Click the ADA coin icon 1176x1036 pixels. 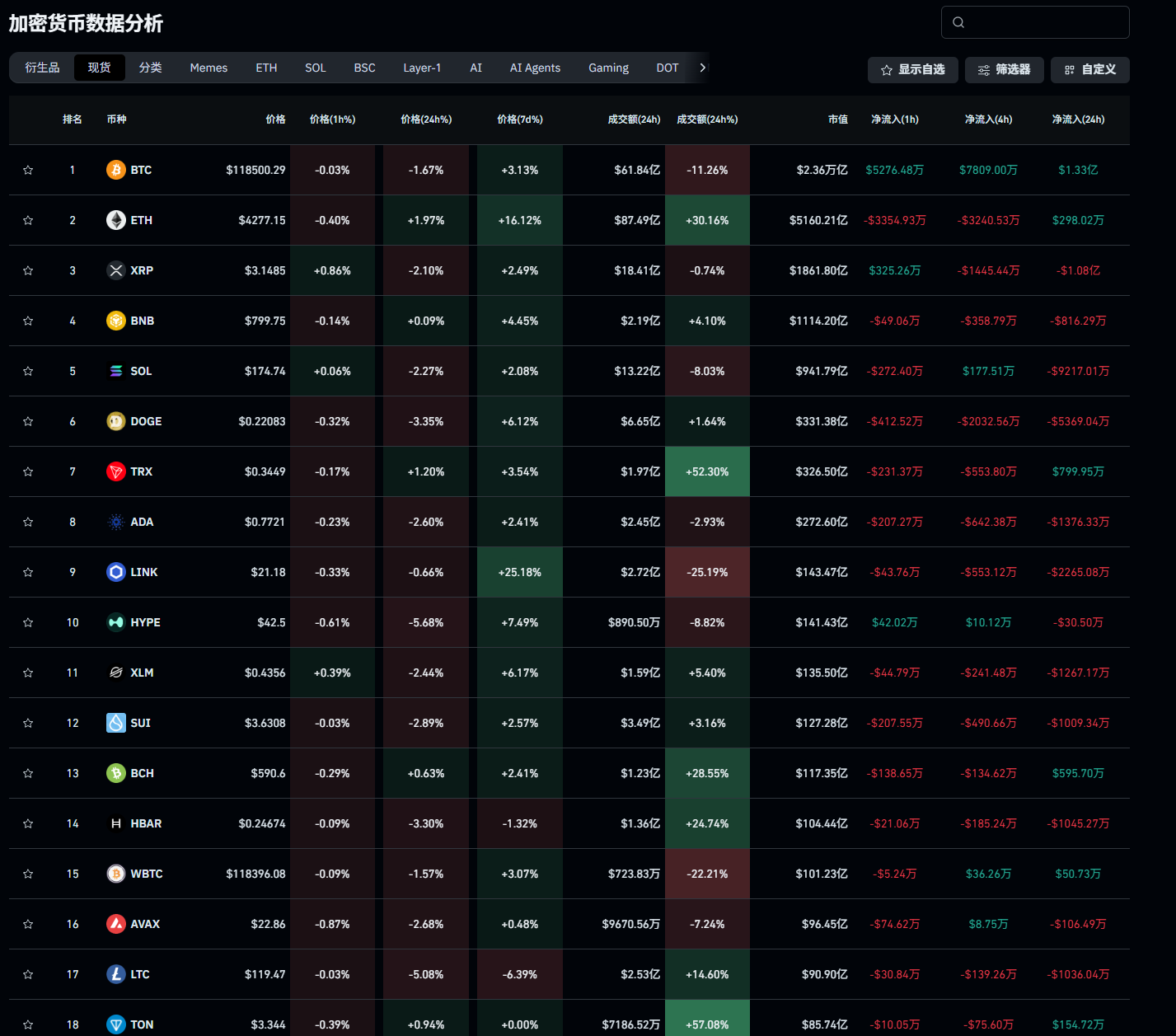coord(116,522)
